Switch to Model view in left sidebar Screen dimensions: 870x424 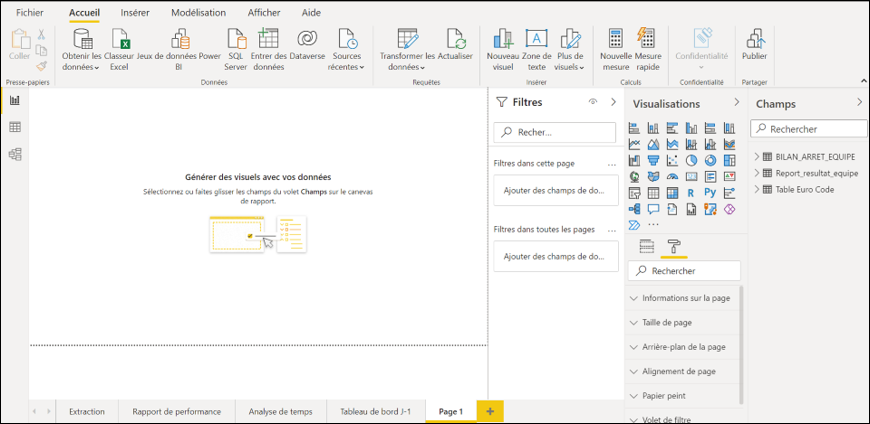(x=15, y=154)
